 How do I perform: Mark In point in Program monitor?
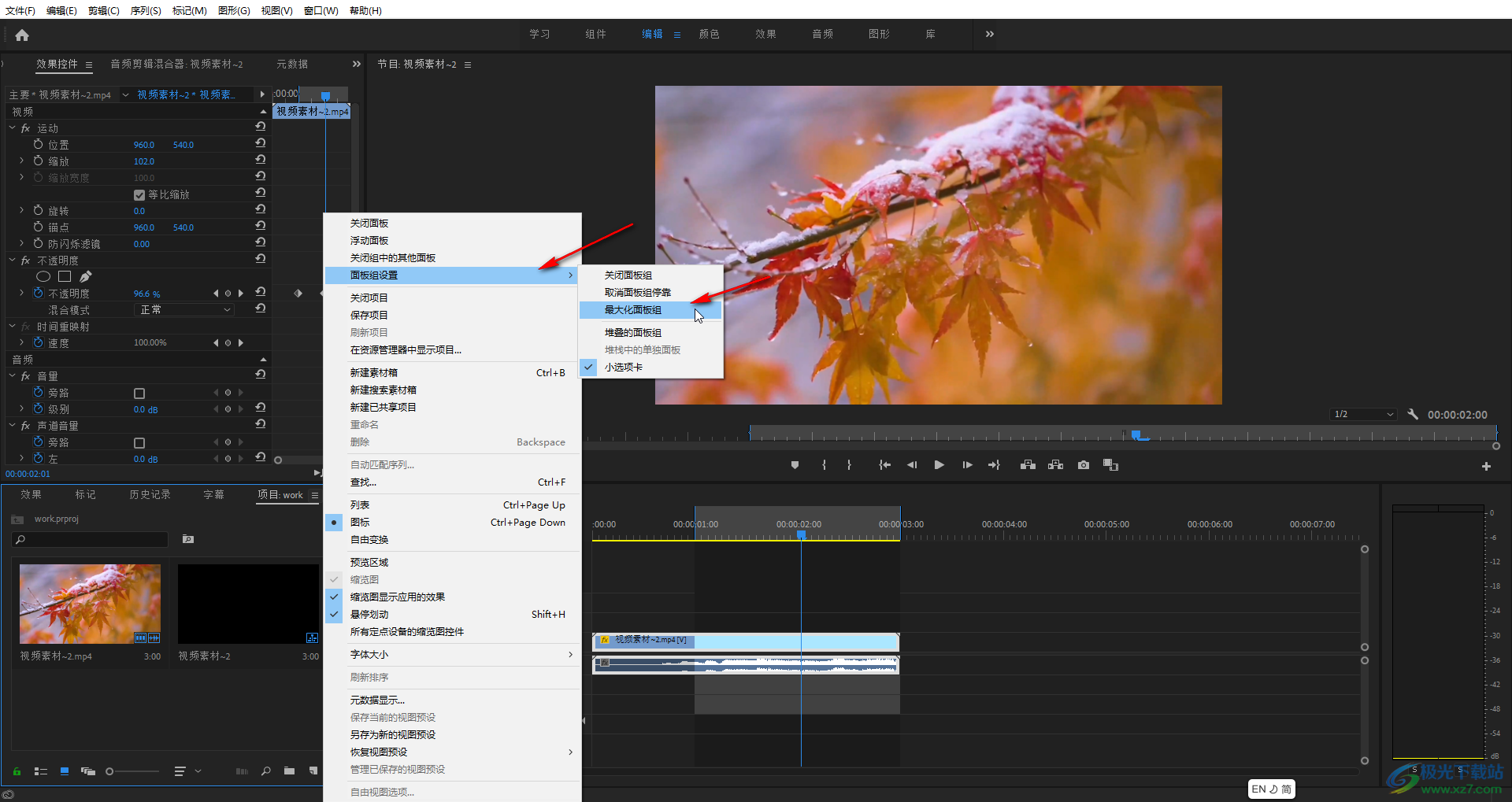click(x=824, y=465)
